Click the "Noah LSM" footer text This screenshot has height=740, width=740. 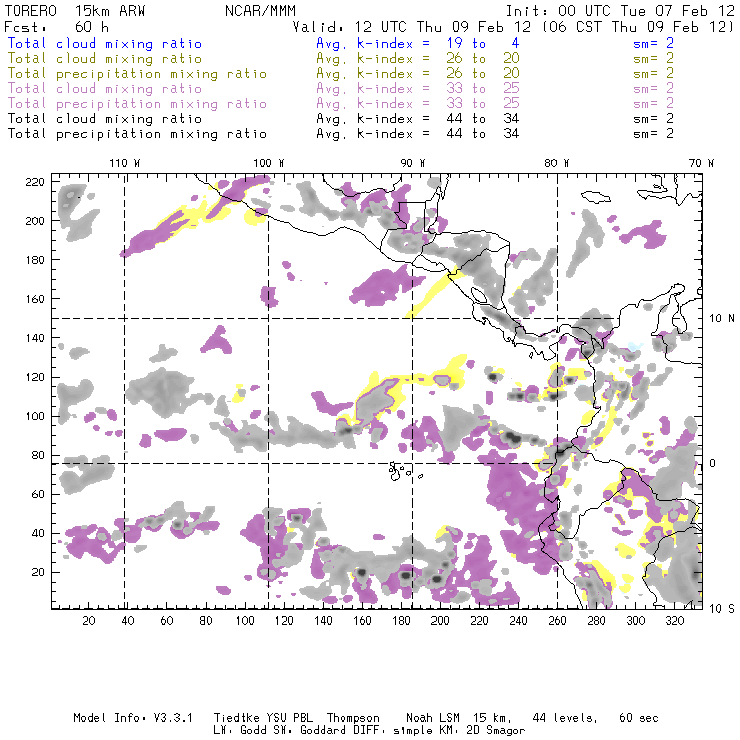click(433, 718)
